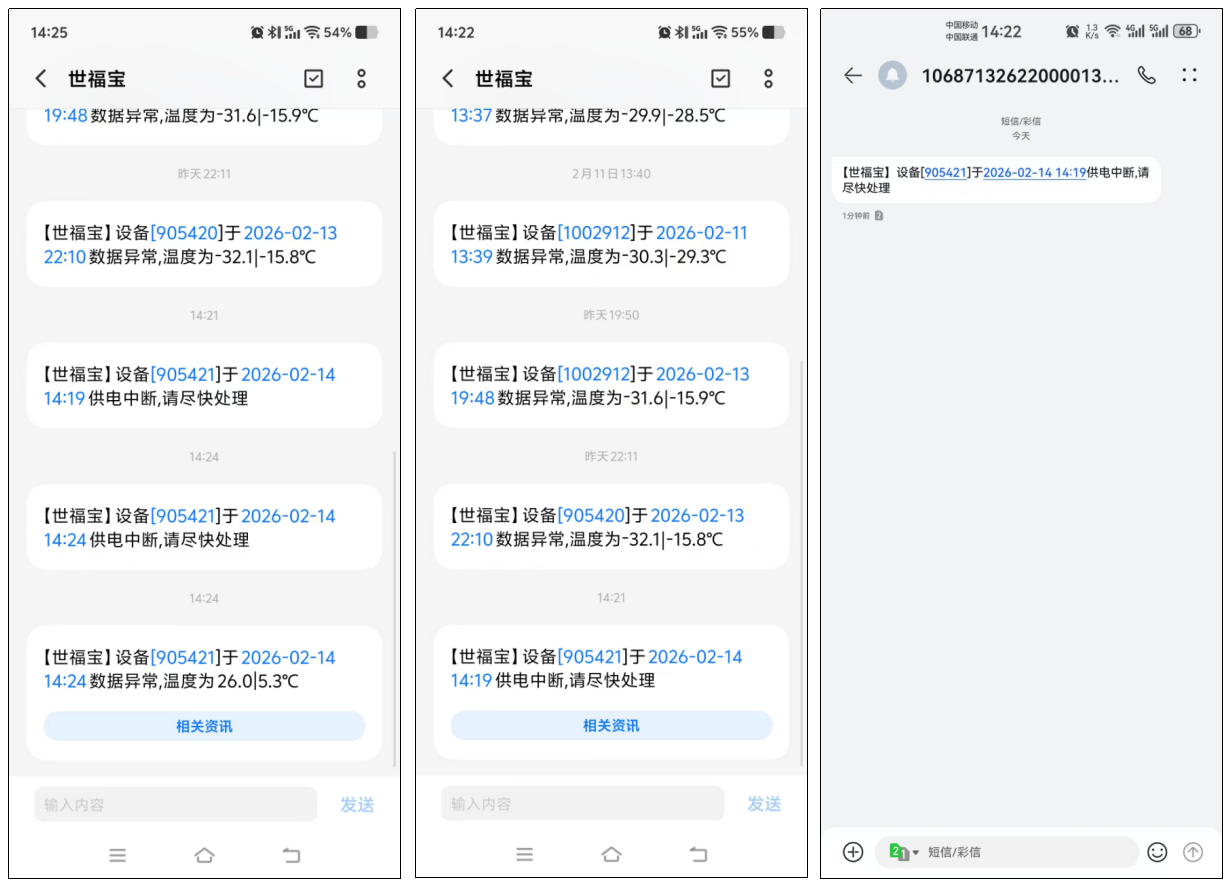Screen dimensions: 1232x886
Task: Tap the home navigation icon on 14:25 screen
Action: pos(204,855)
